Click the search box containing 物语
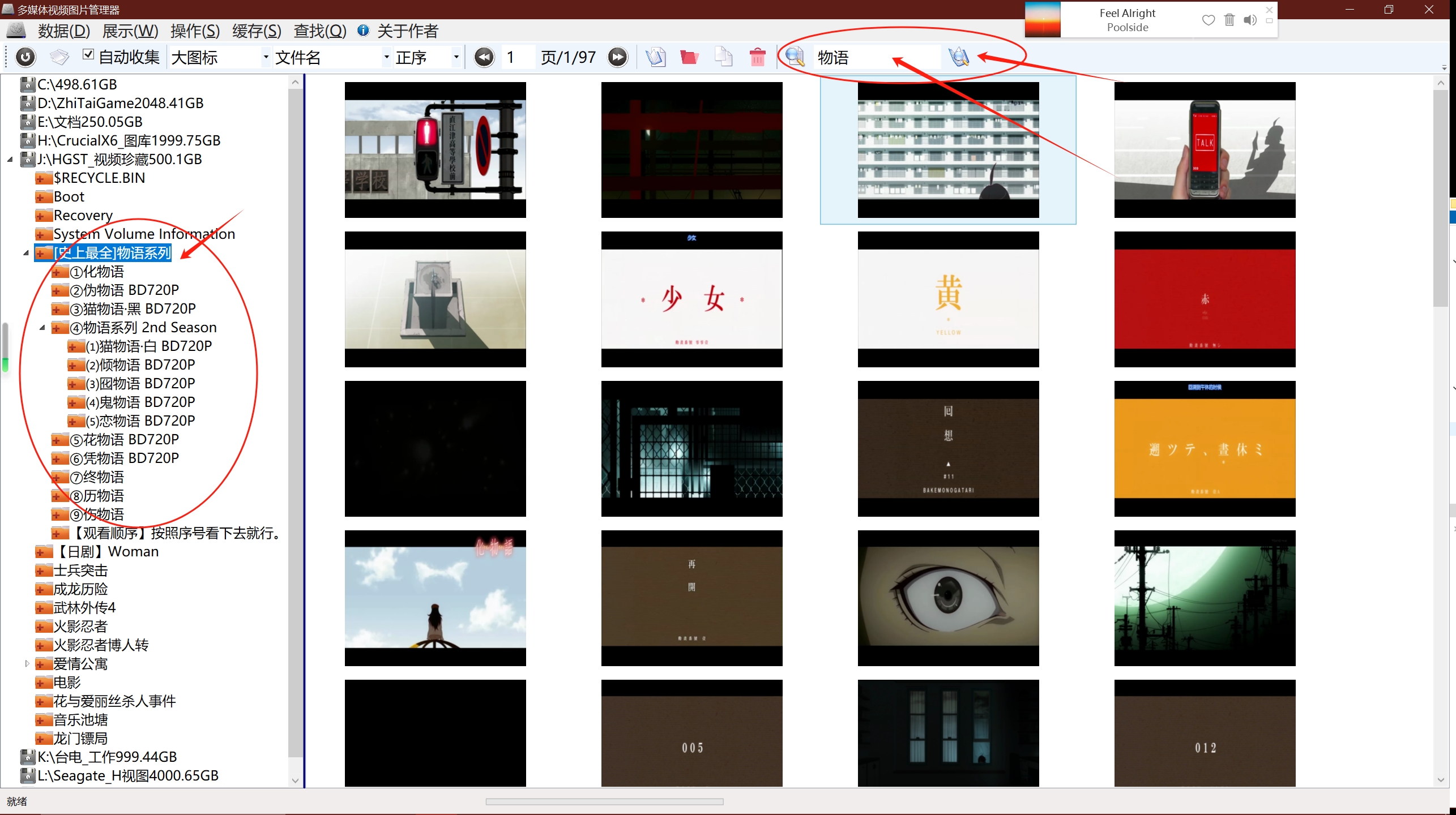 tap(877, 57)
